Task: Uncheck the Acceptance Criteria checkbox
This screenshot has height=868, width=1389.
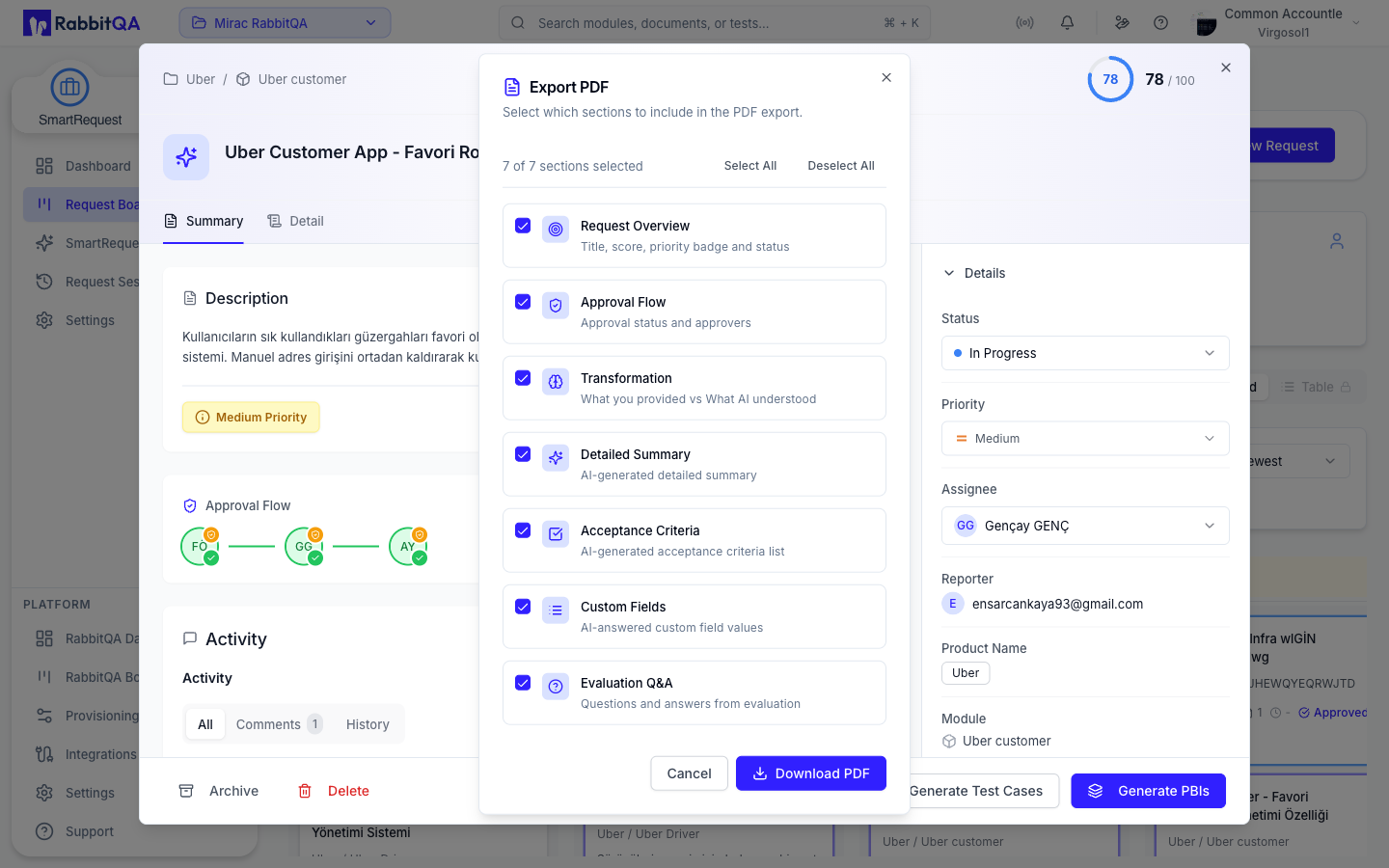Action: pyautogui.click(x=523, y=530)
